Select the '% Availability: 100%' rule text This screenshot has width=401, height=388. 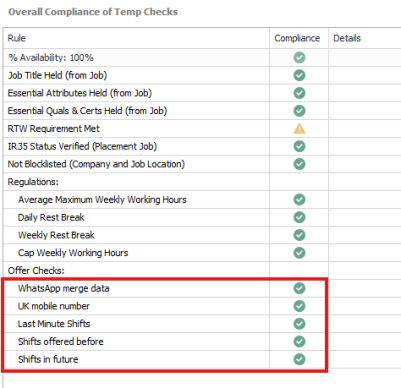pyautogui.click(x=51, y=58)
